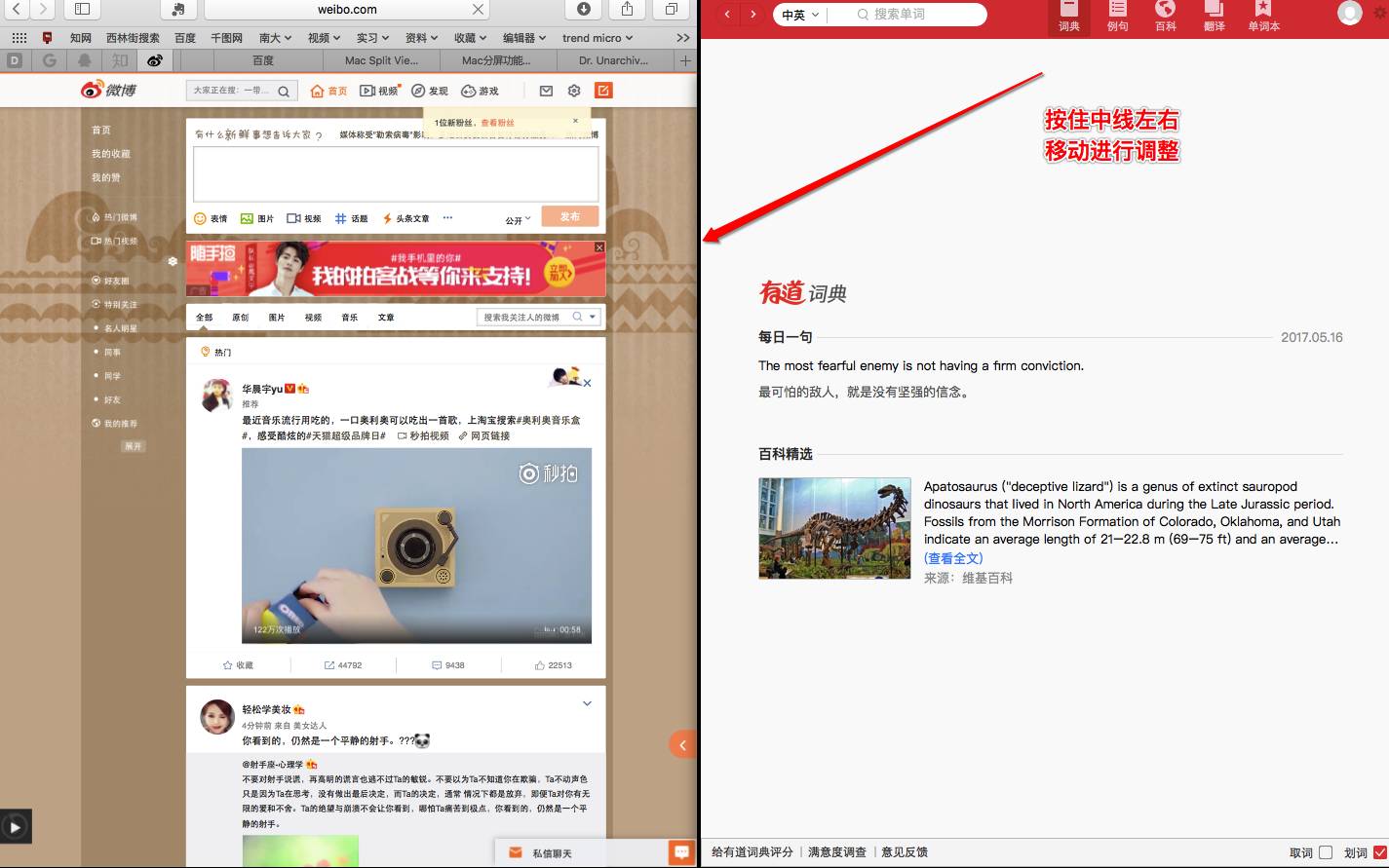Click the emoji 表情 icon
Image resolution: width=1389 pixels, height=868 pixels.
201,219
